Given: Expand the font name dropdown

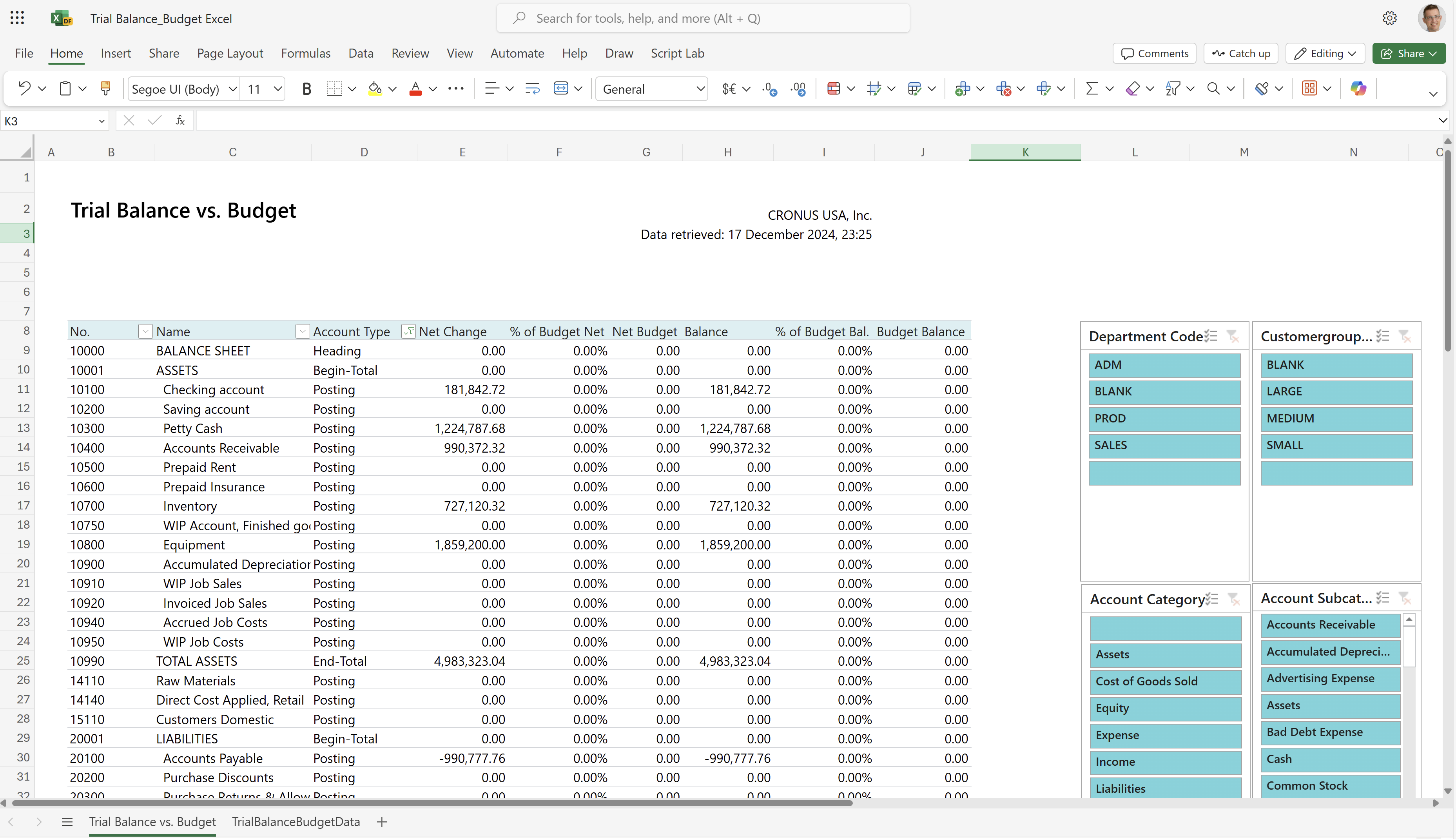Looking at the screenshot, I should click(x=230, y=89).
